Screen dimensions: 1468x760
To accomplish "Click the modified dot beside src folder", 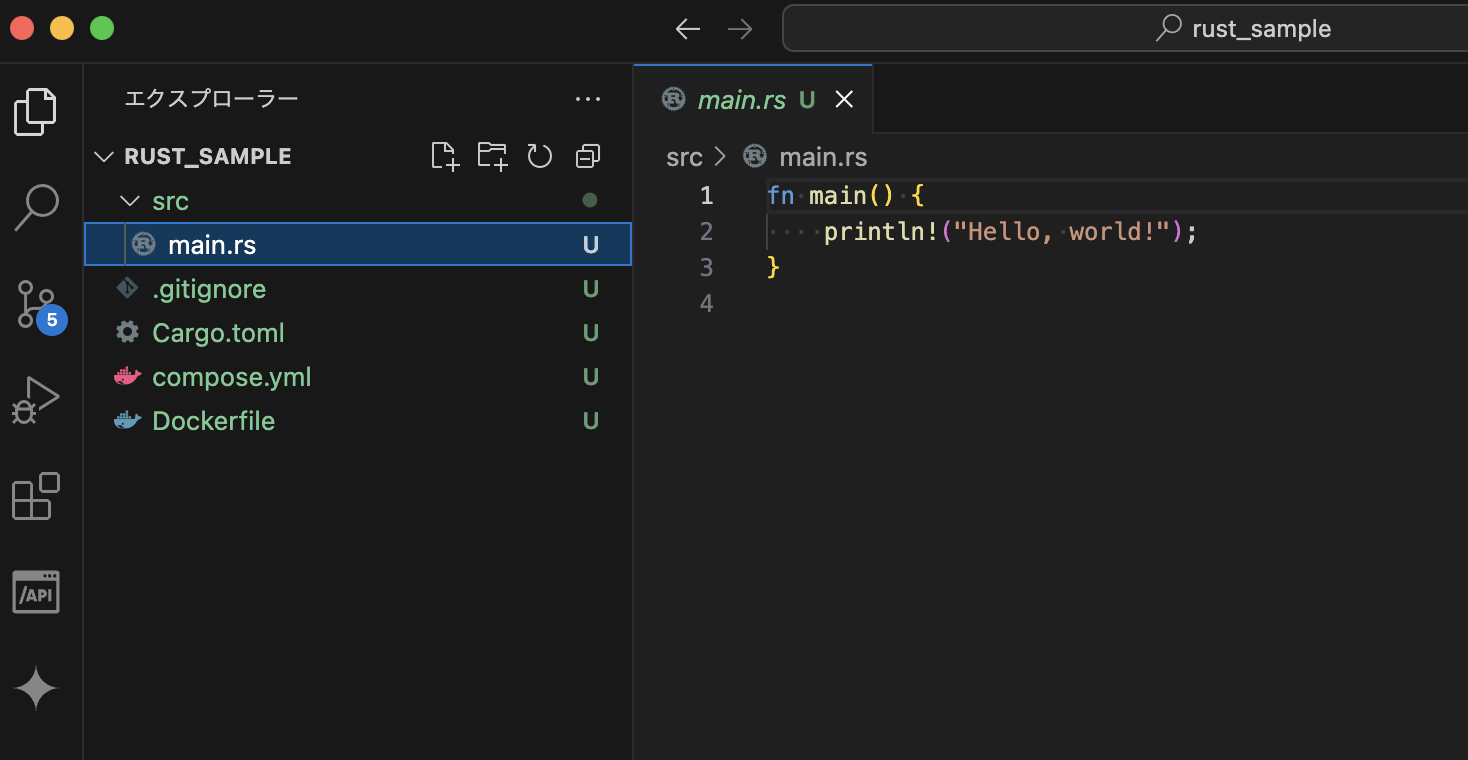I will click(590, 200).
